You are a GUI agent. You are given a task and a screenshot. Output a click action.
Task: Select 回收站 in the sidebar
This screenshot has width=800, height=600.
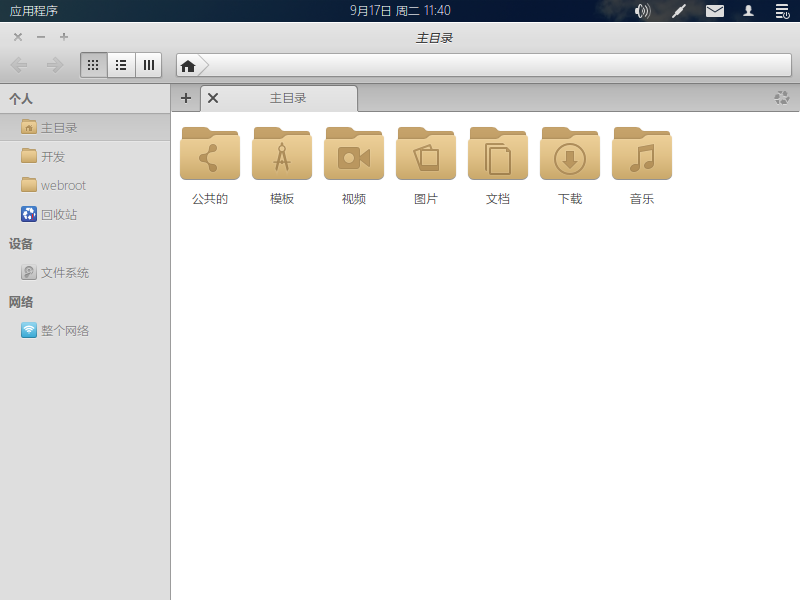[x=58, y=214]
